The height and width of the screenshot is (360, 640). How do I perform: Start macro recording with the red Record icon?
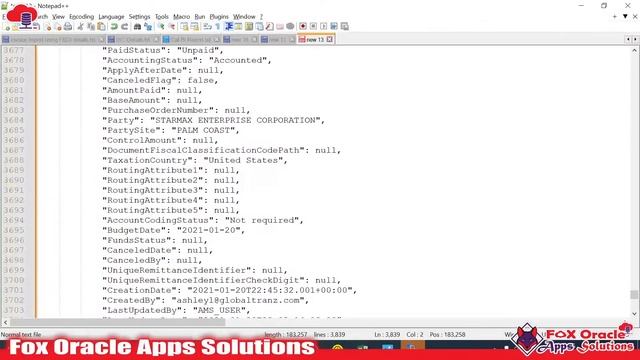[303, 27]
